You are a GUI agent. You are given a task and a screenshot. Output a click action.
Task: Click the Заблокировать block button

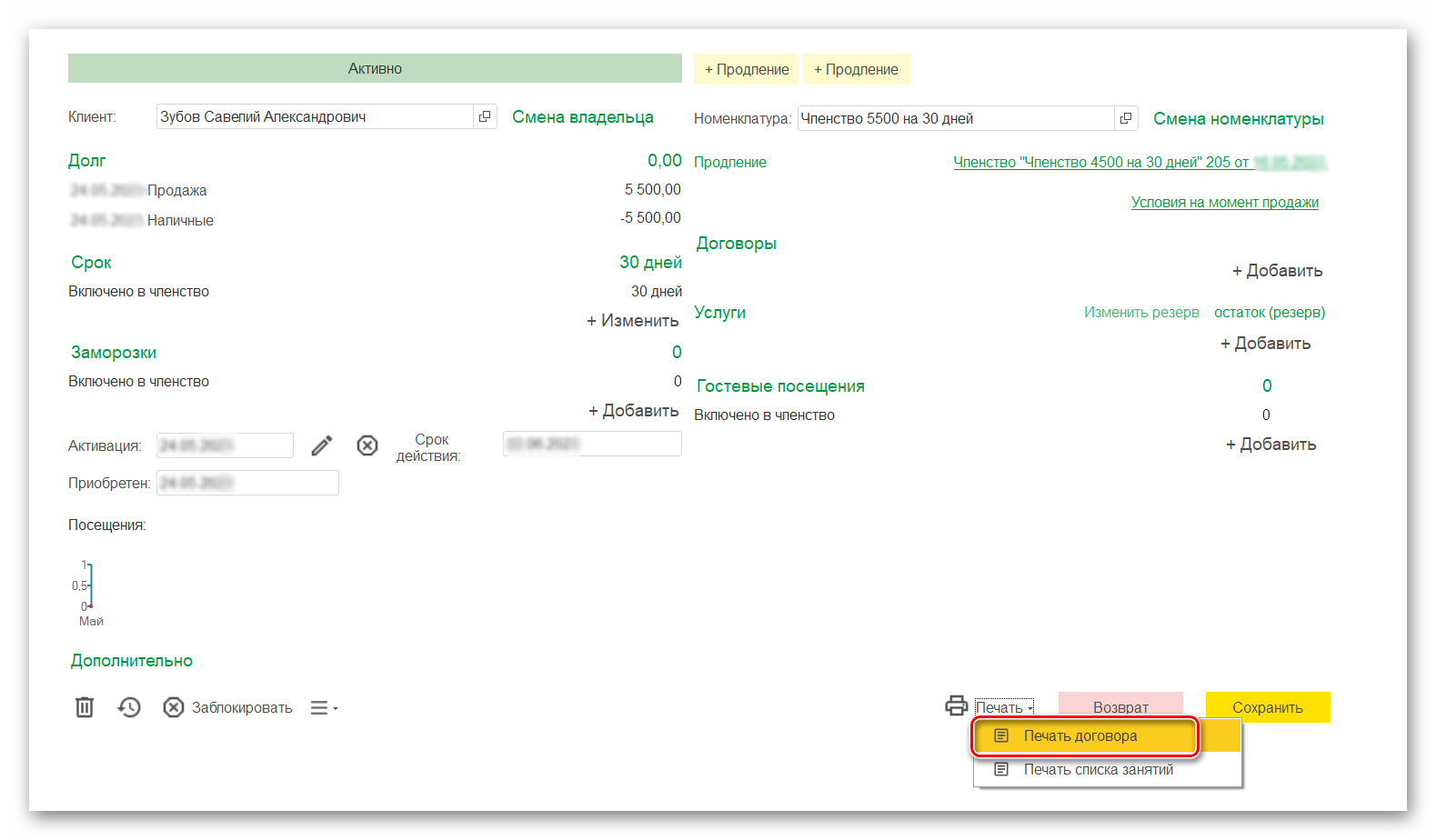[228, 707]
